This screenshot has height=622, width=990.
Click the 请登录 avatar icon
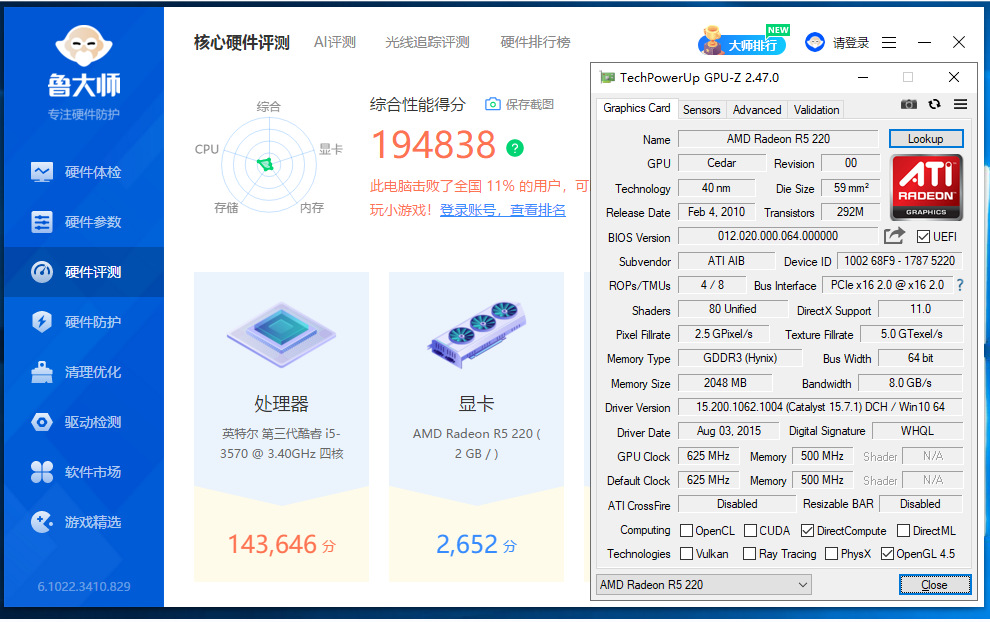(814, 42)
